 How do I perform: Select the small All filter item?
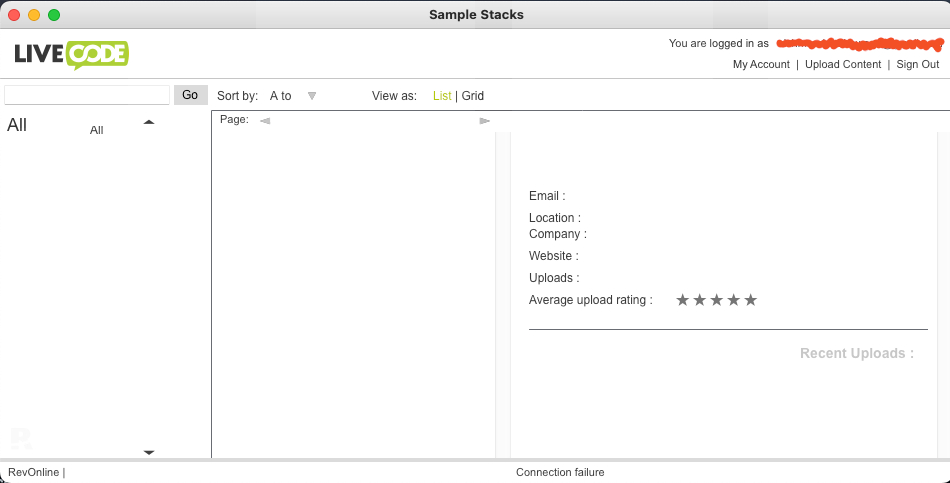coord(97,130)
